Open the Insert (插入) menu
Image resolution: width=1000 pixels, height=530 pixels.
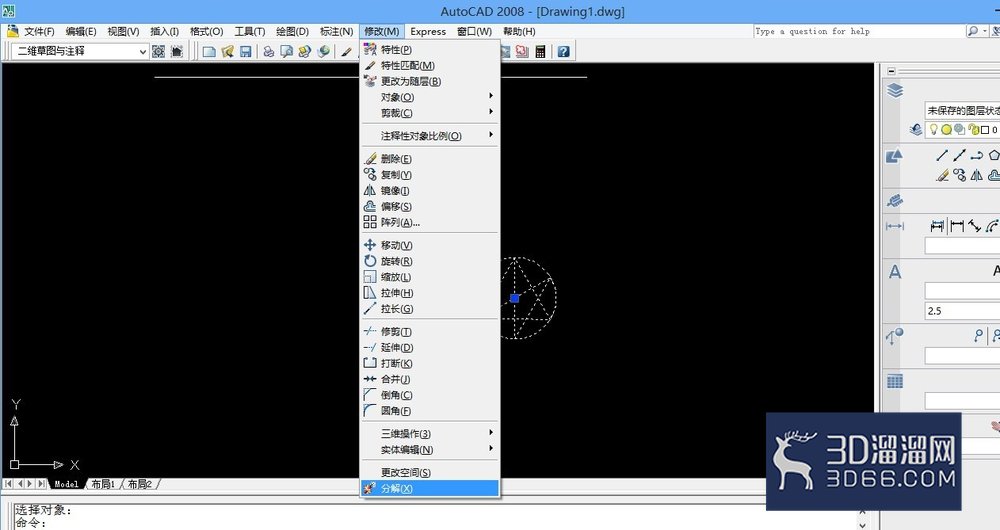[x=165, y=31]
